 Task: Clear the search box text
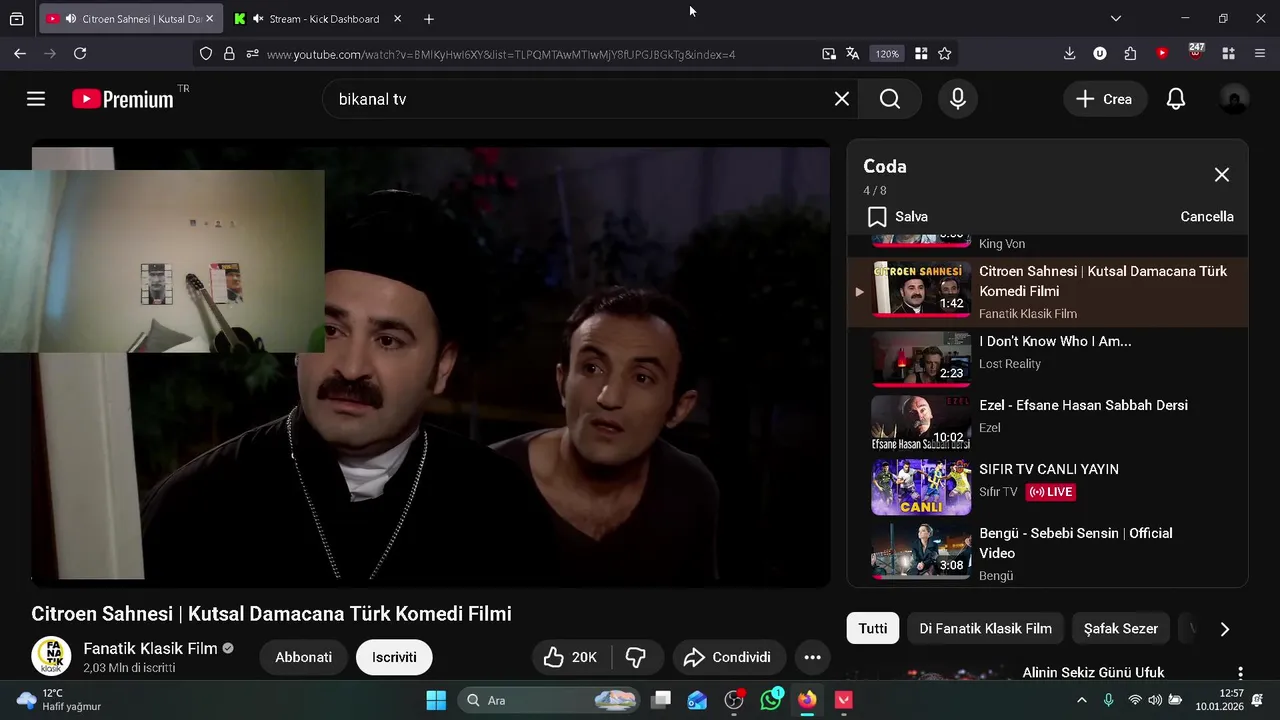pos(842,99)
